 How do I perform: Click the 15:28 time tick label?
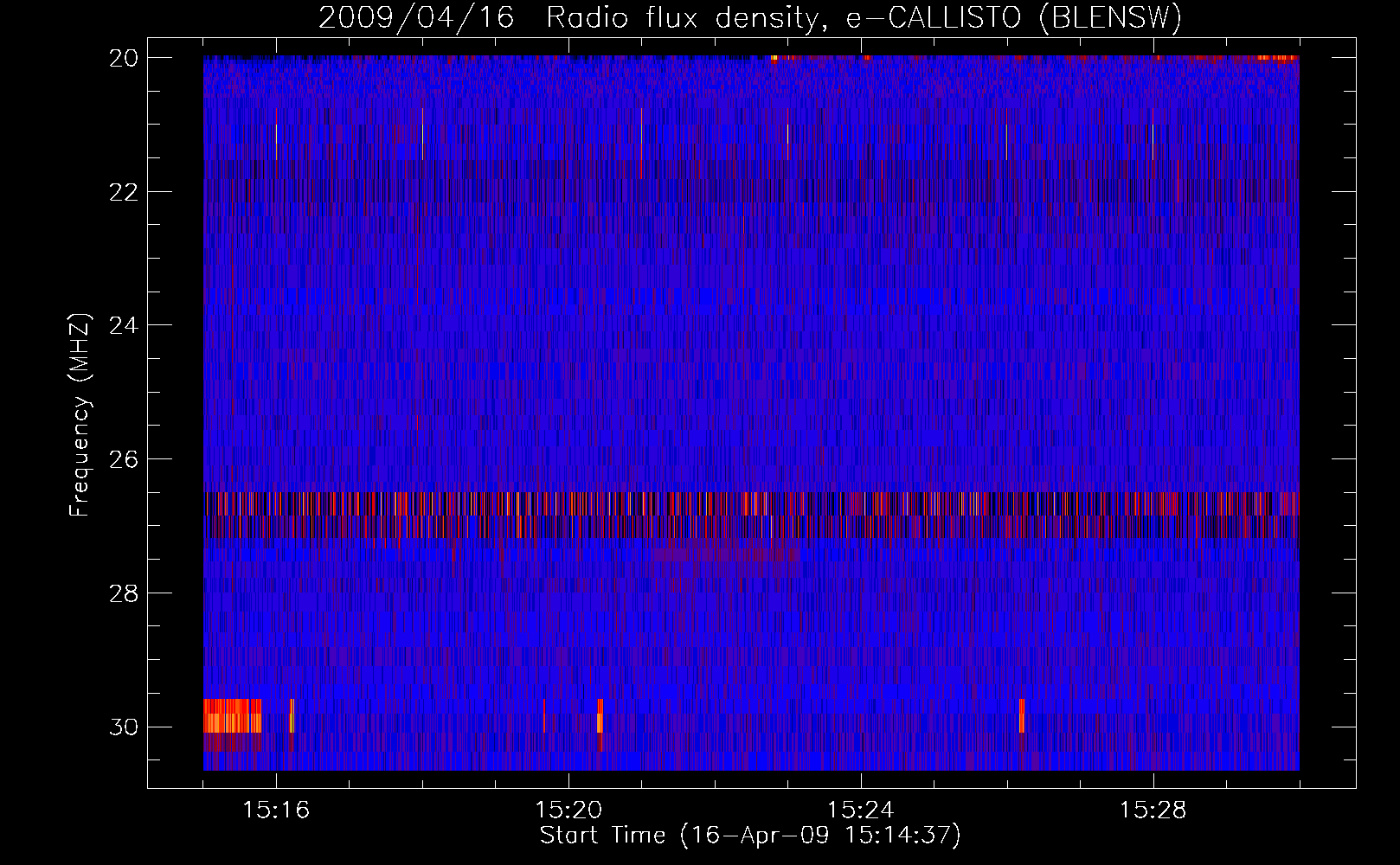[x=1153, y=811]
